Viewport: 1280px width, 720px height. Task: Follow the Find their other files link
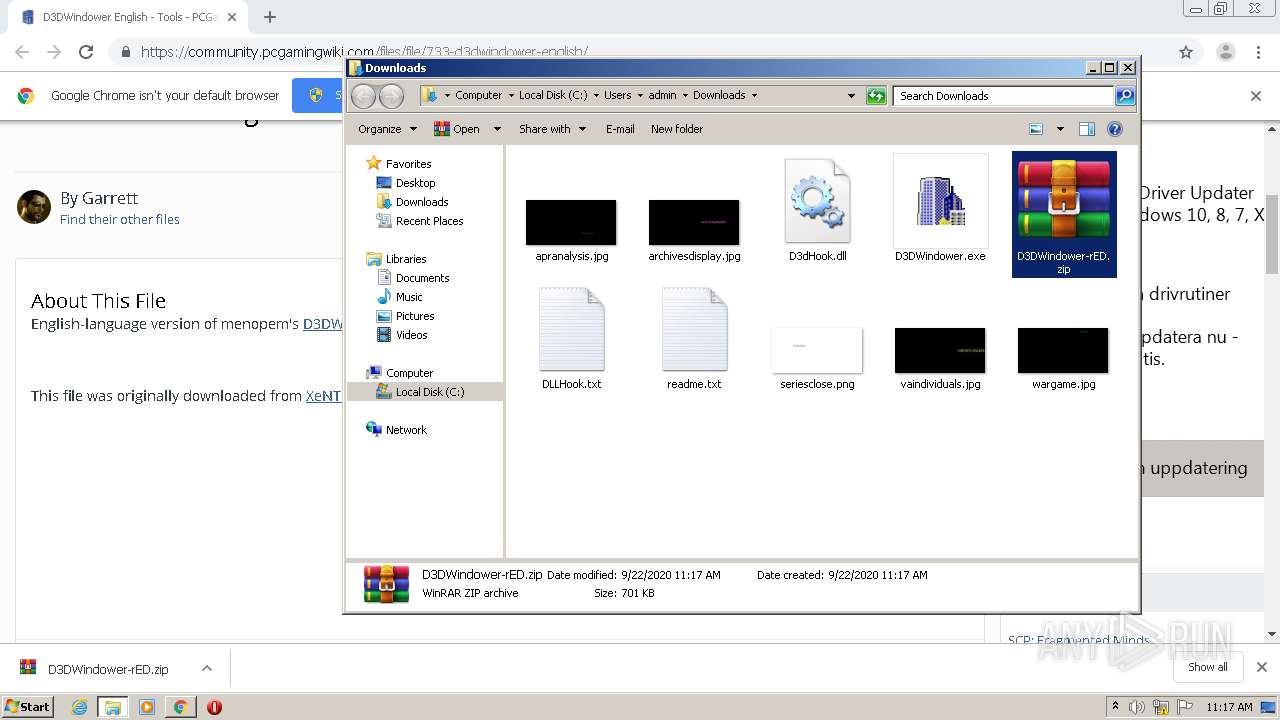pyautogui.click(x=120, y=219)
